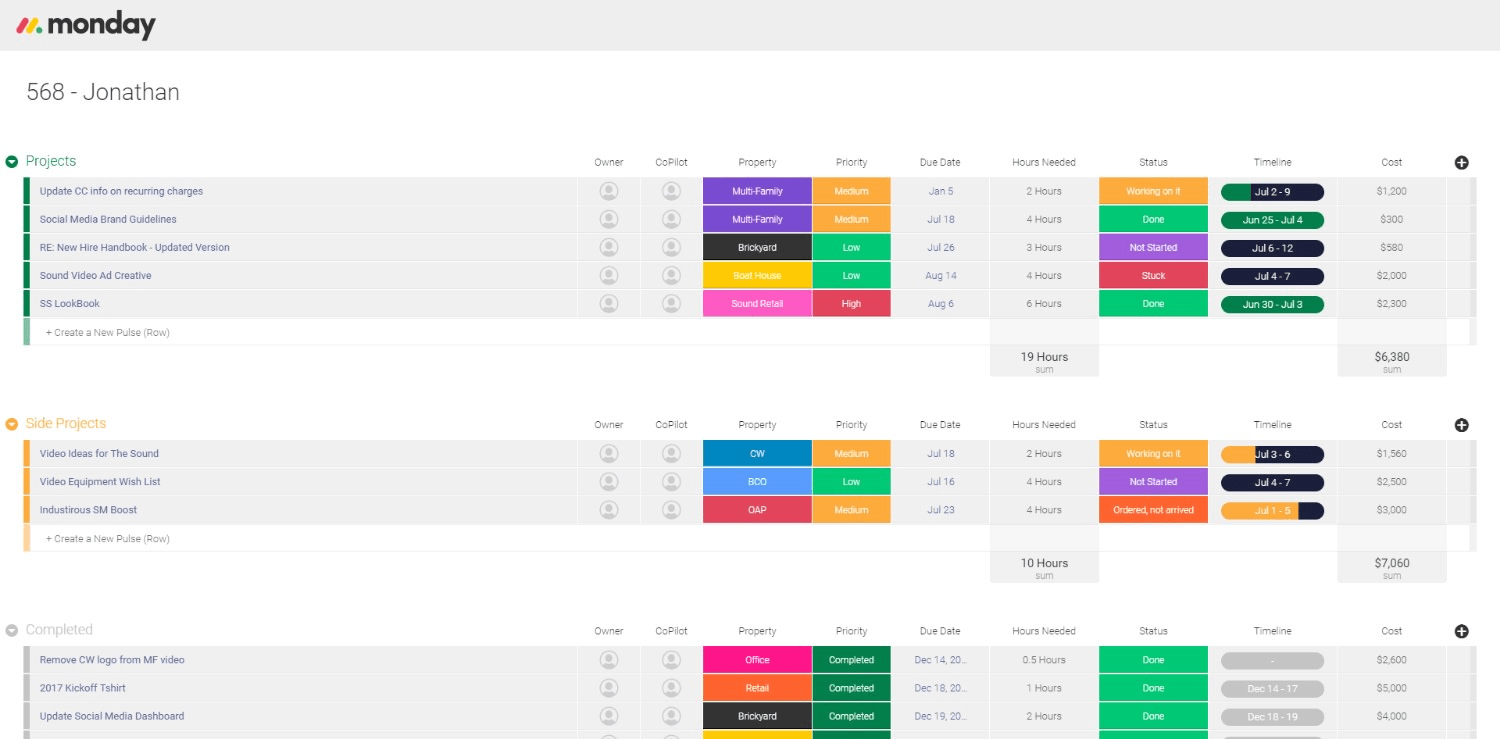Image resolution: width=1500 pixels, height=739 pixels.
Task: Create a new pulse in Projects group
Action: click(x=108, y=332)
